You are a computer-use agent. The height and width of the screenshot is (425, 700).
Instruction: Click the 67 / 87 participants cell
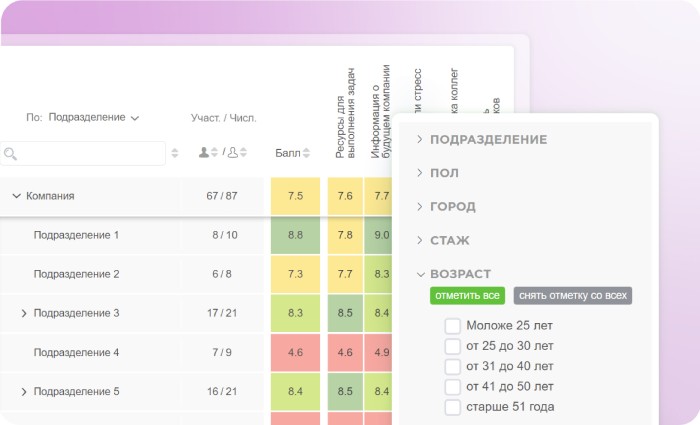coord(222,196)
